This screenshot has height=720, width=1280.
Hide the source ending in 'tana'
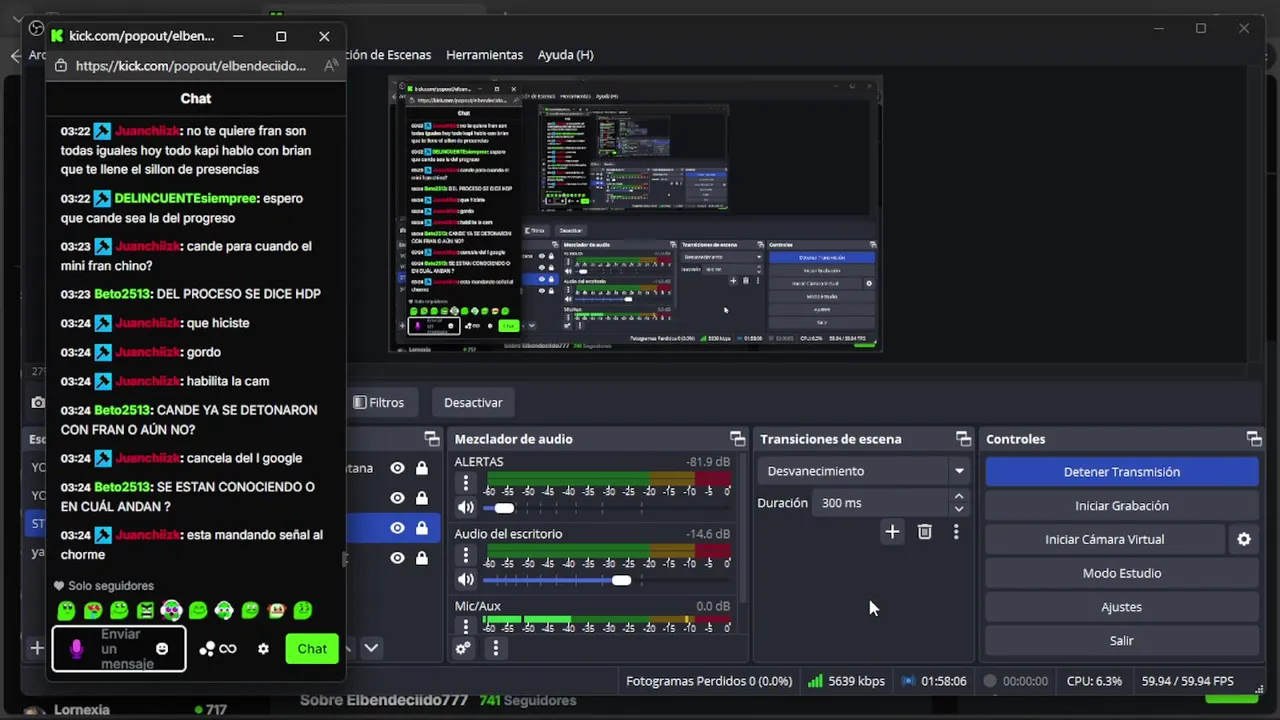point(397,468)
